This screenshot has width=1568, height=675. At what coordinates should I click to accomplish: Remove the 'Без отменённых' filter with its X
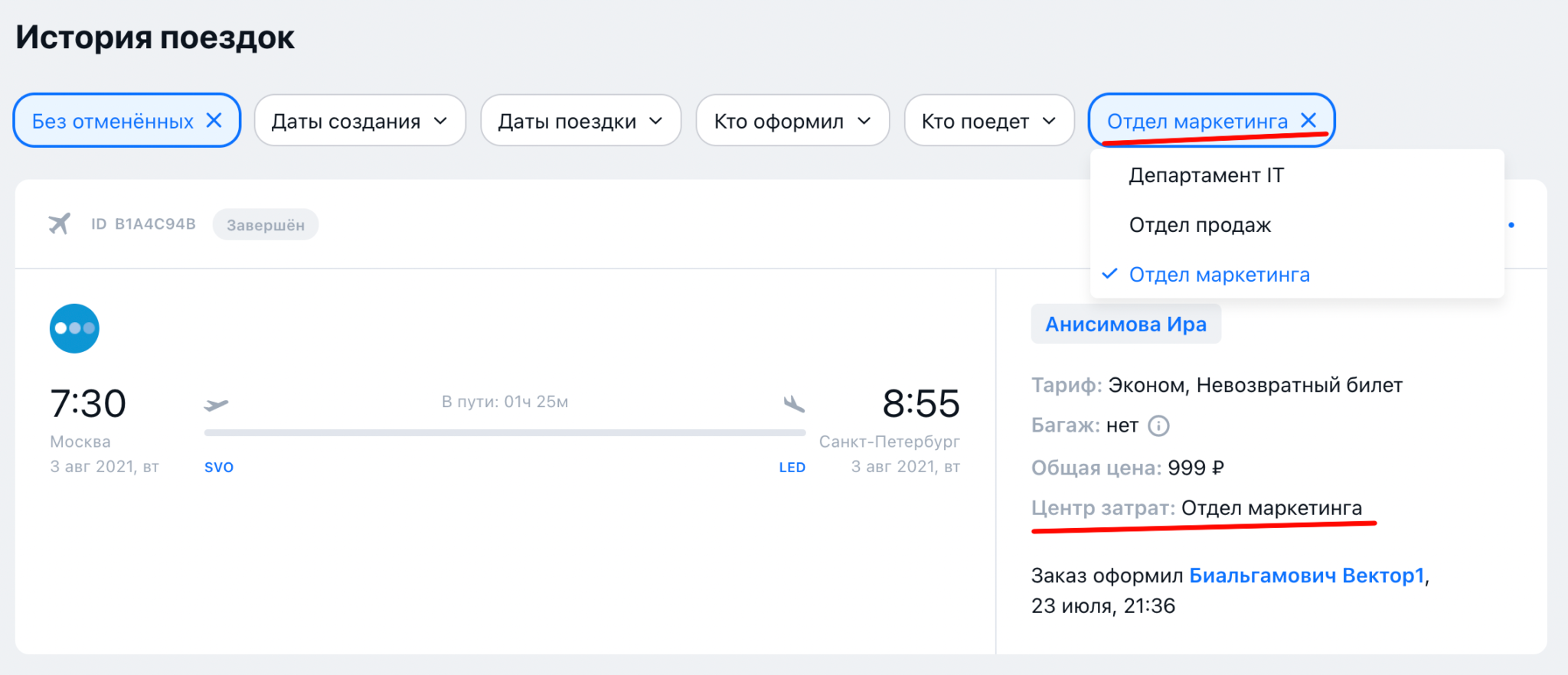tap(214, 120)
